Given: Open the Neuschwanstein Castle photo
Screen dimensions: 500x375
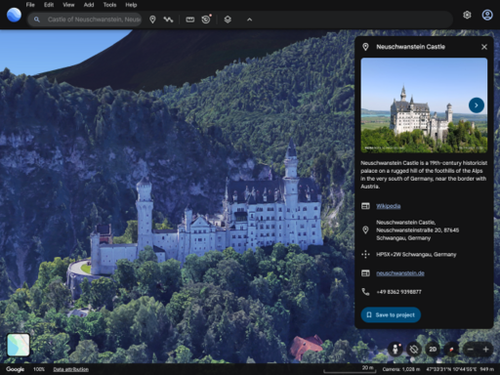Looking at the screenshot, I should (x=424, y=105).
